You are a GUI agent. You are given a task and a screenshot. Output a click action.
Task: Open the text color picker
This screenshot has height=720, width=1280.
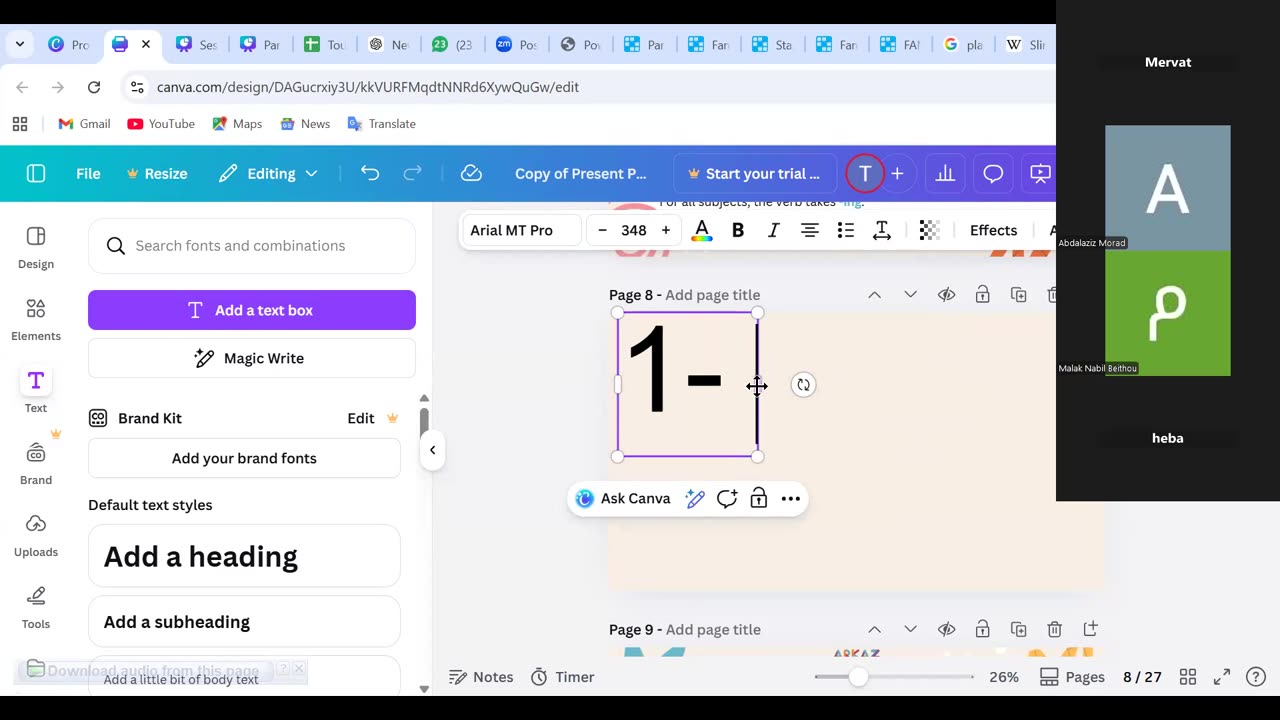point(702,230)
